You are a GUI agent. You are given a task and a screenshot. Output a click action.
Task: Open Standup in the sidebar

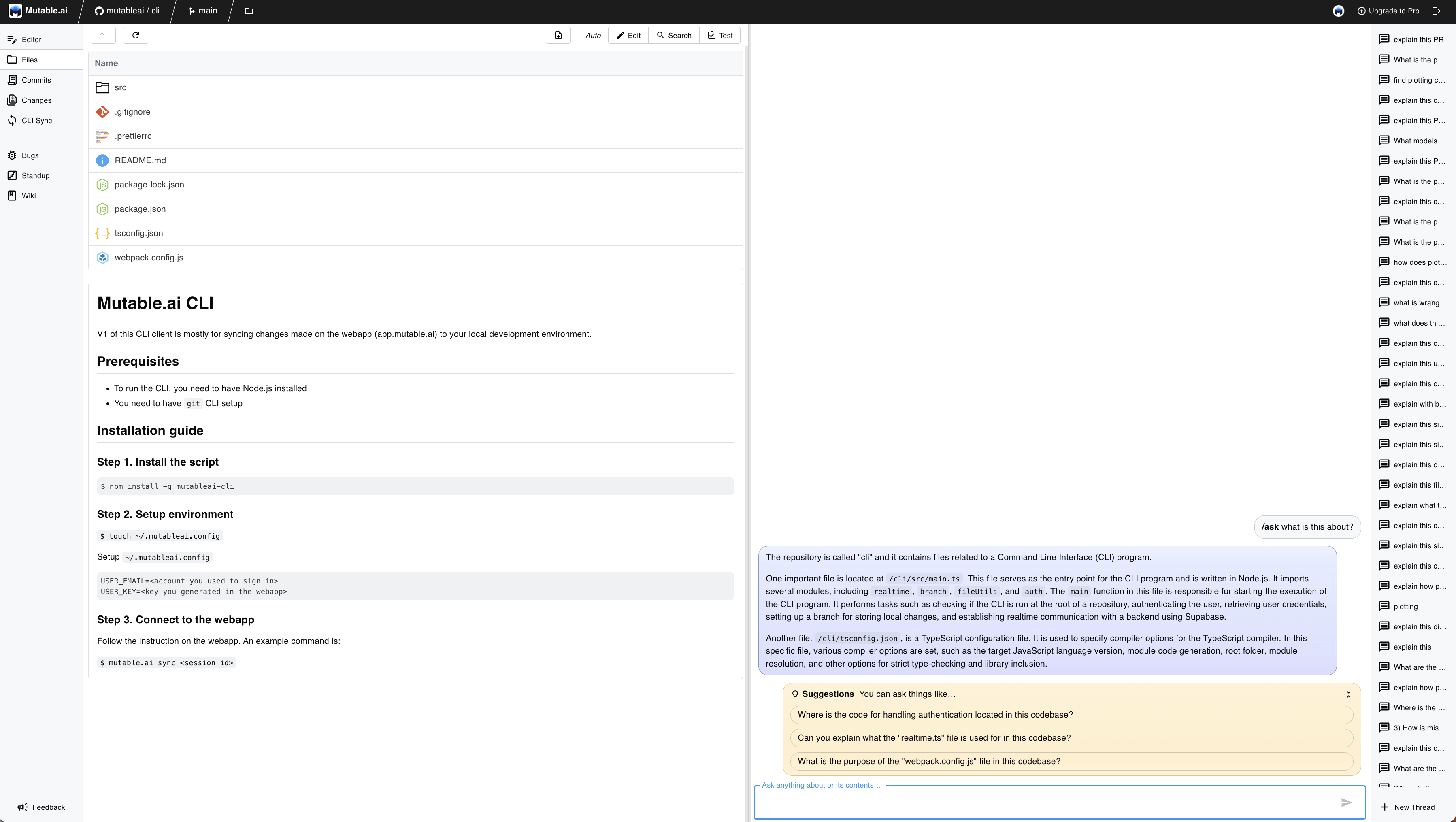tap(42, 176)
